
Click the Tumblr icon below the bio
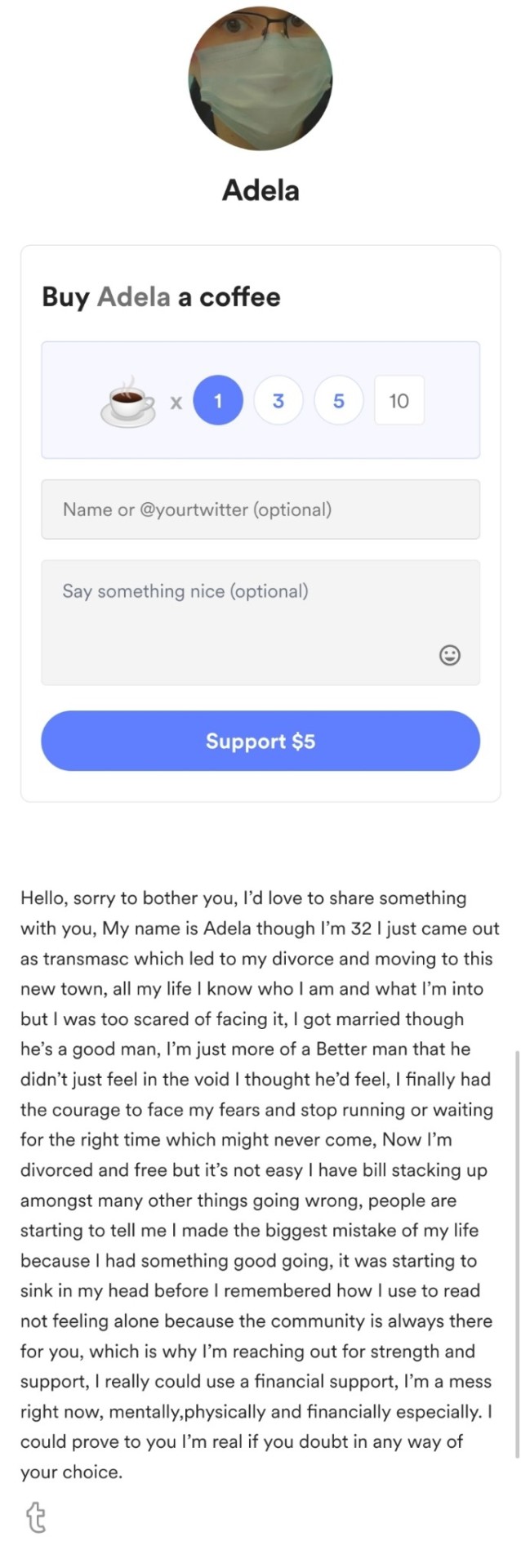[36, 1517]
